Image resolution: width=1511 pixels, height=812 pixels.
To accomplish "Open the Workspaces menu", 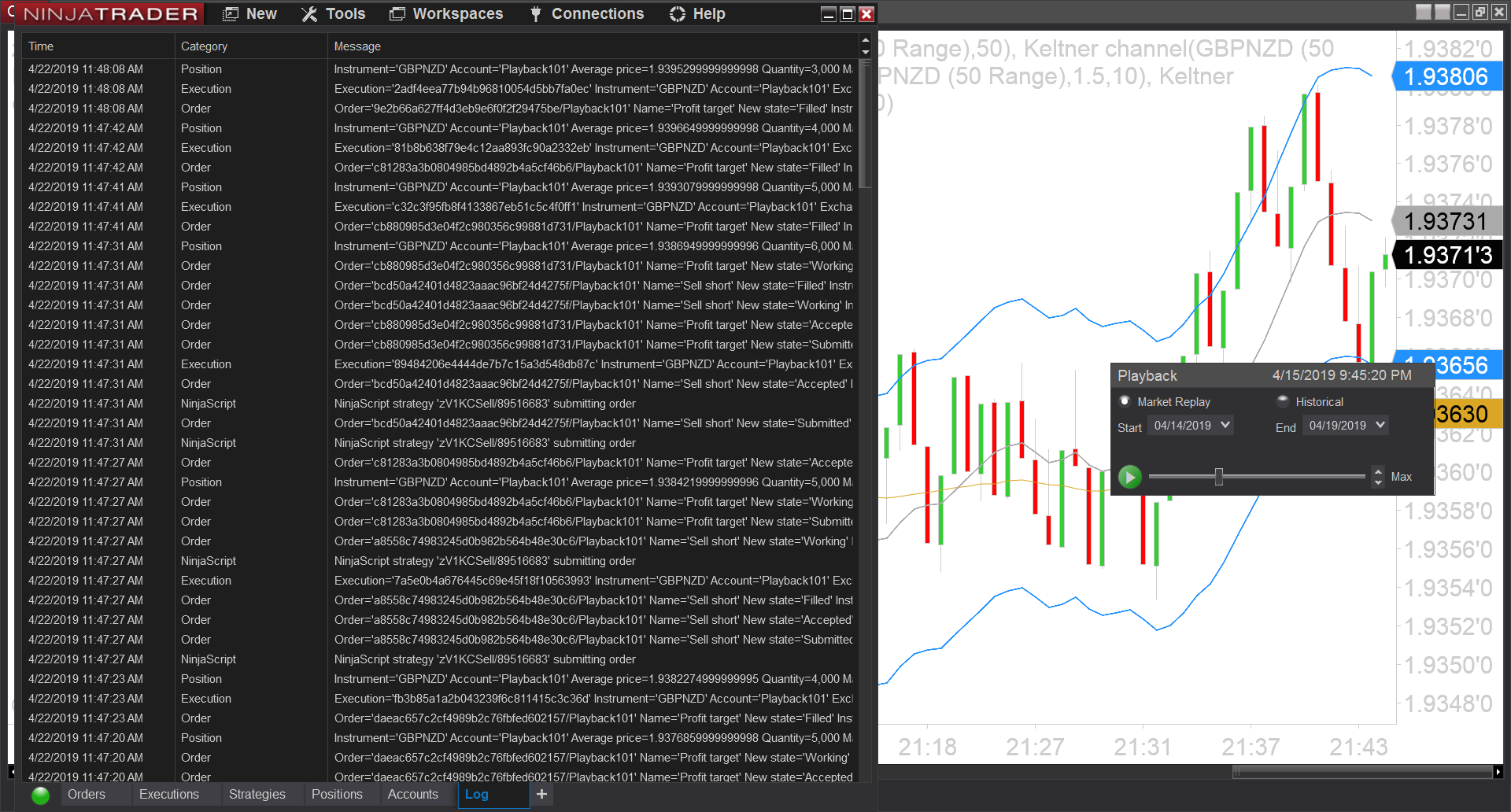I will click(x=446, y=14).
